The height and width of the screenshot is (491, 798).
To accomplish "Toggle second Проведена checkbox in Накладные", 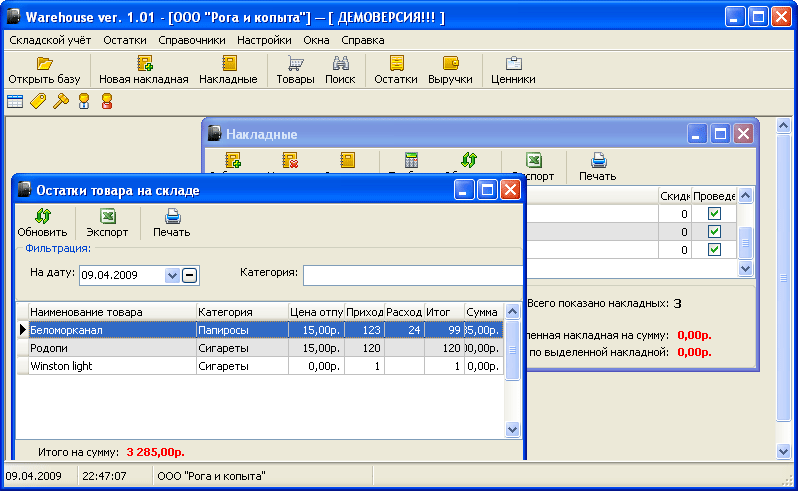I will [x=714, y=232].
